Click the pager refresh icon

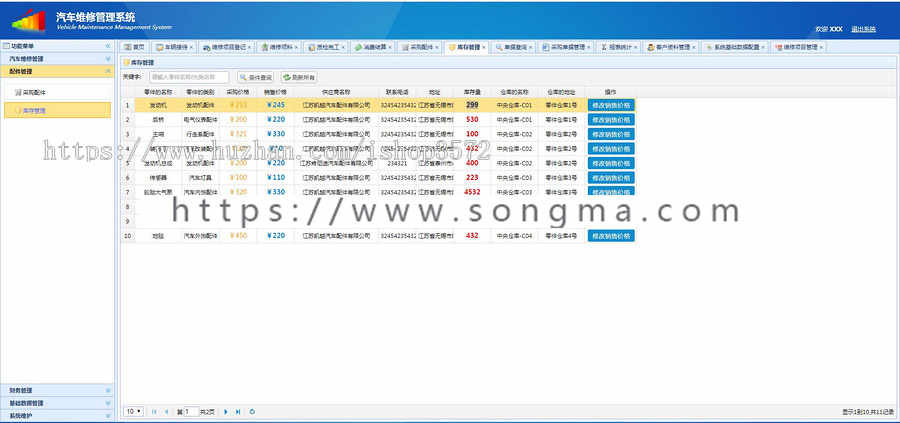tap(253, 412)
